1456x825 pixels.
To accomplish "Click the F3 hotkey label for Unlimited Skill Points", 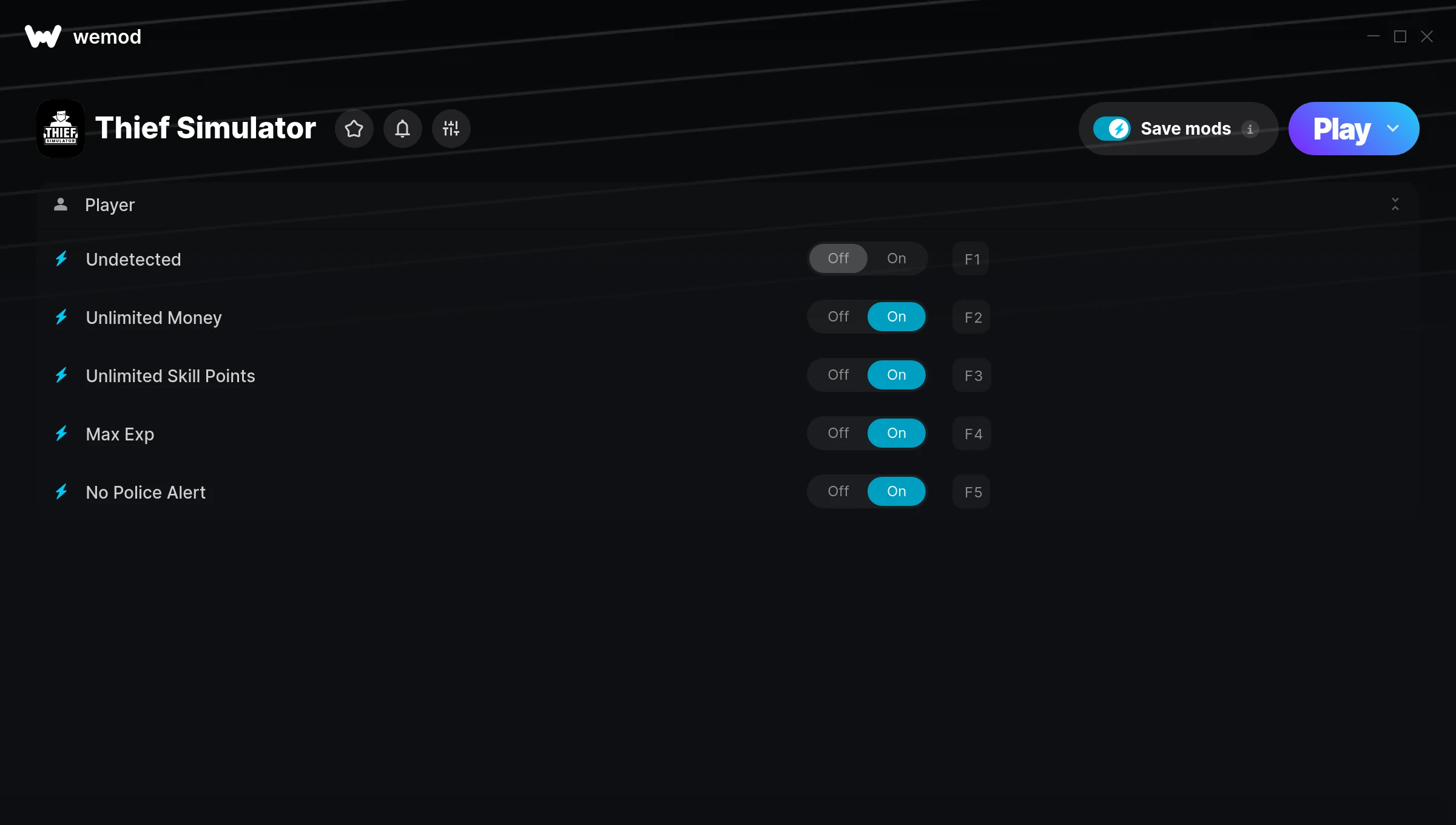I will tap(972, 375).
